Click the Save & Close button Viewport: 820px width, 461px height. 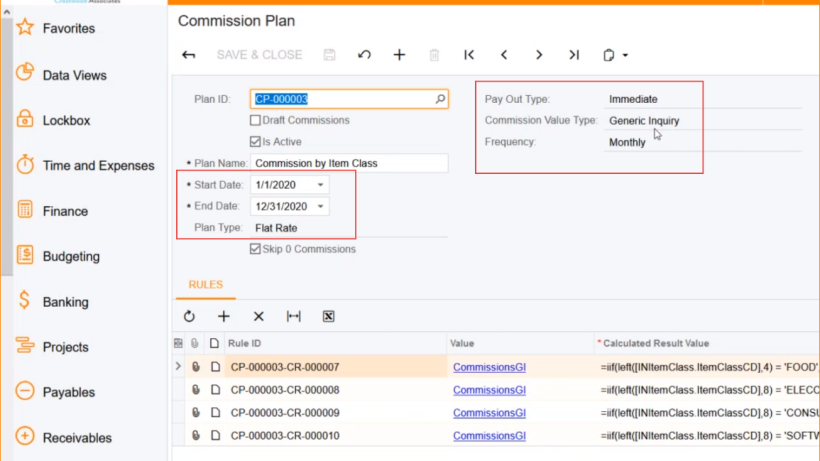point(259,55)
